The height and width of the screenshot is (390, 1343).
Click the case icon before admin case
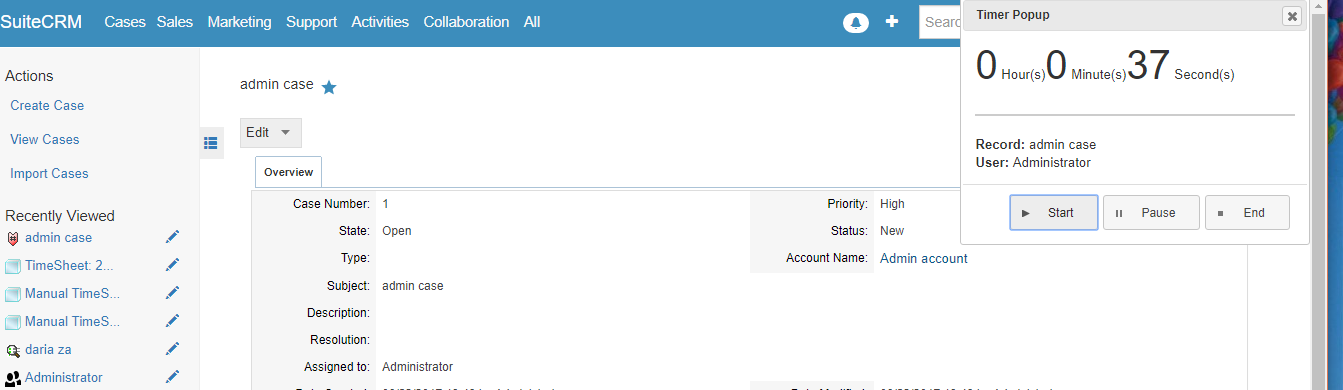point(13,238)
